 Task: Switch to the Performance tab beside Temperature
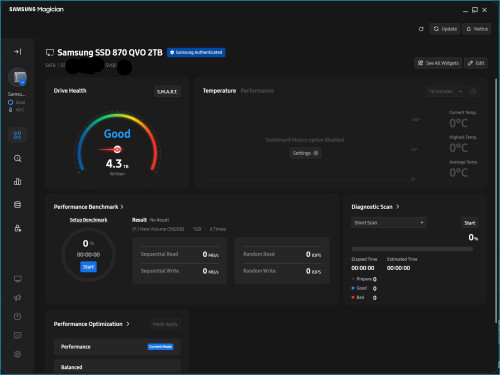(257, 91)
